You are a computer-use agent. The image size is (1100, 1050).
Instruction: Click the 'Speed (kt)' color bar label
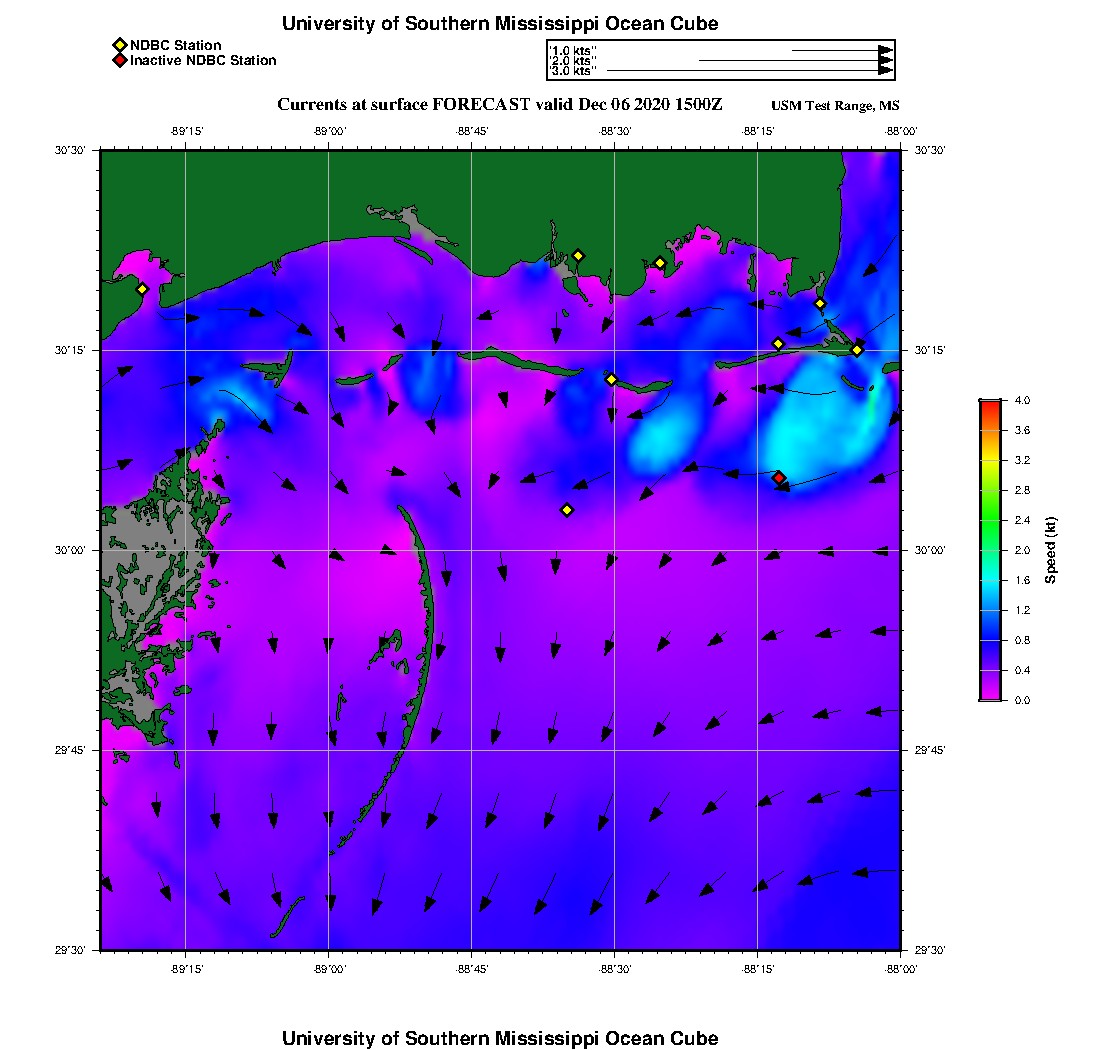pyautogui.click(x=1050, y=550)
